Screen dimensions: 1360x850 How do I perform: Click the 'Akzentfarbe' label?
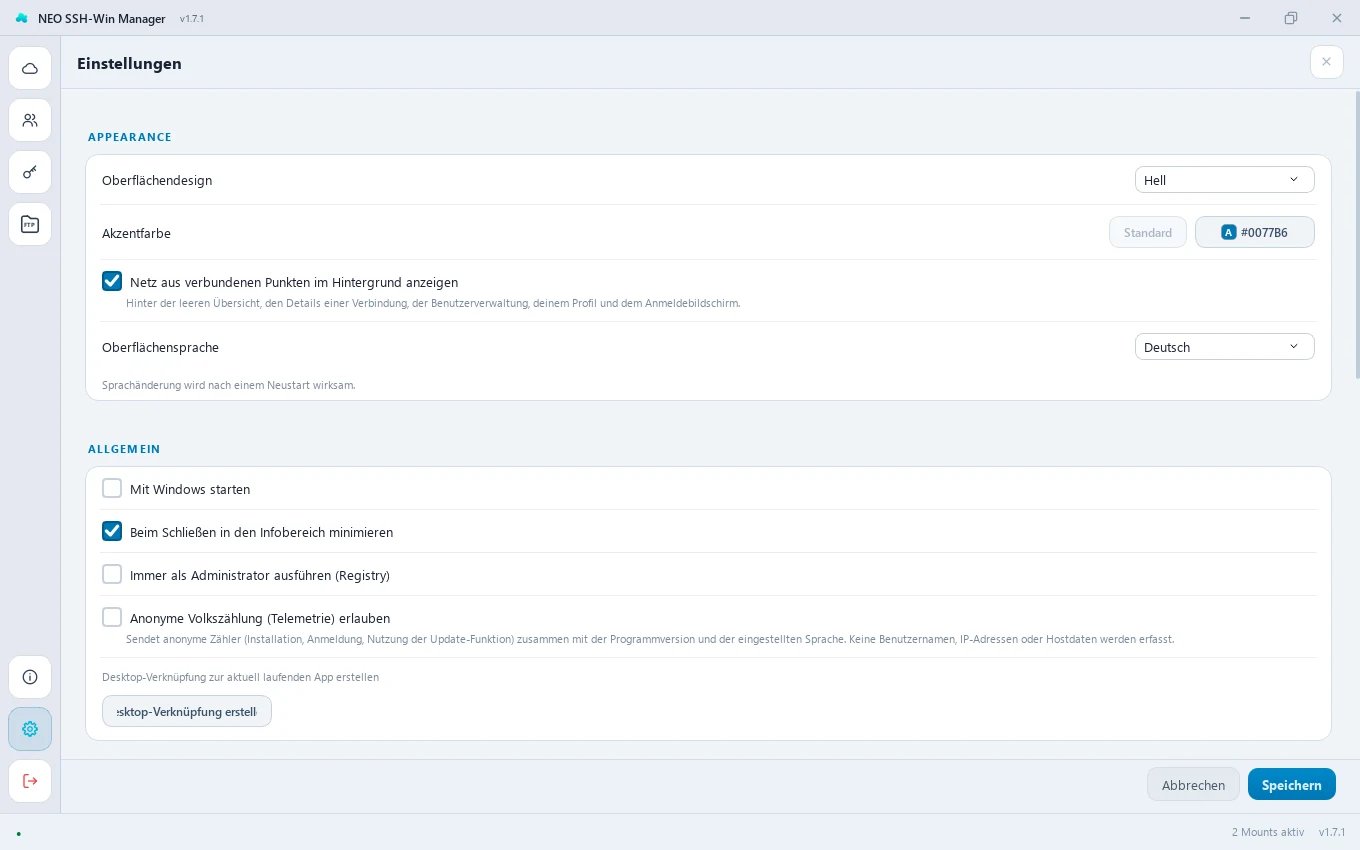pos(136,233)
